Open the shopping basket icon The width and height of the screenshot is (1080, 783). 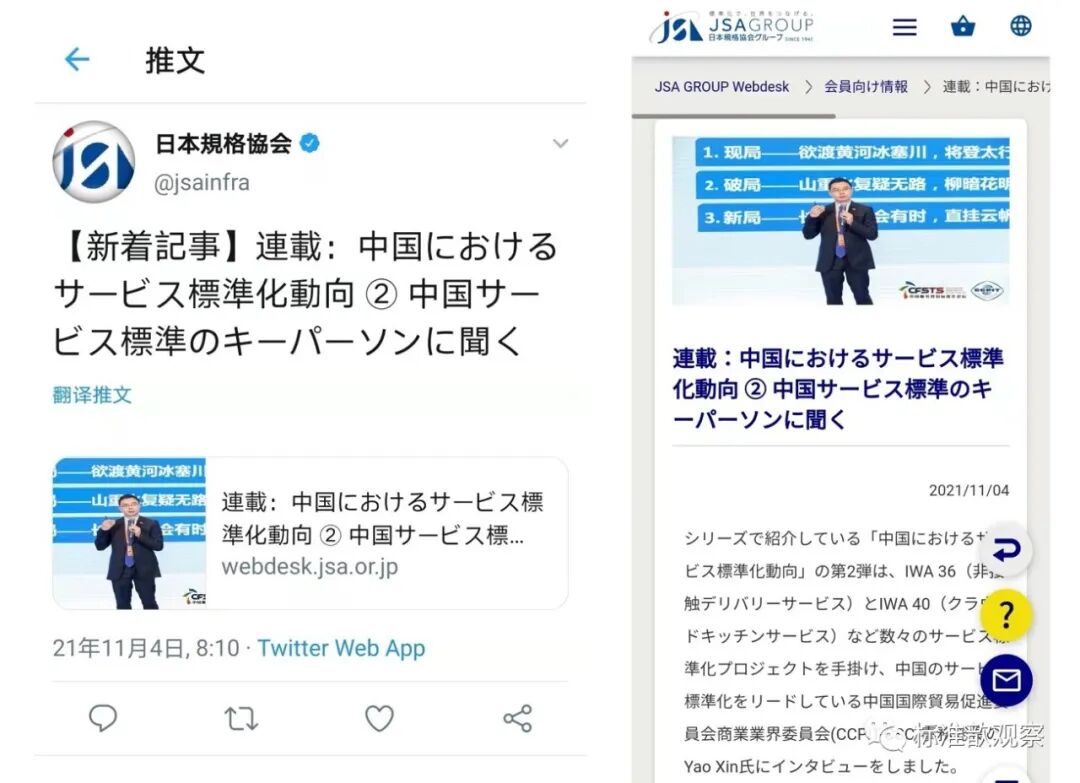[962, 26]
